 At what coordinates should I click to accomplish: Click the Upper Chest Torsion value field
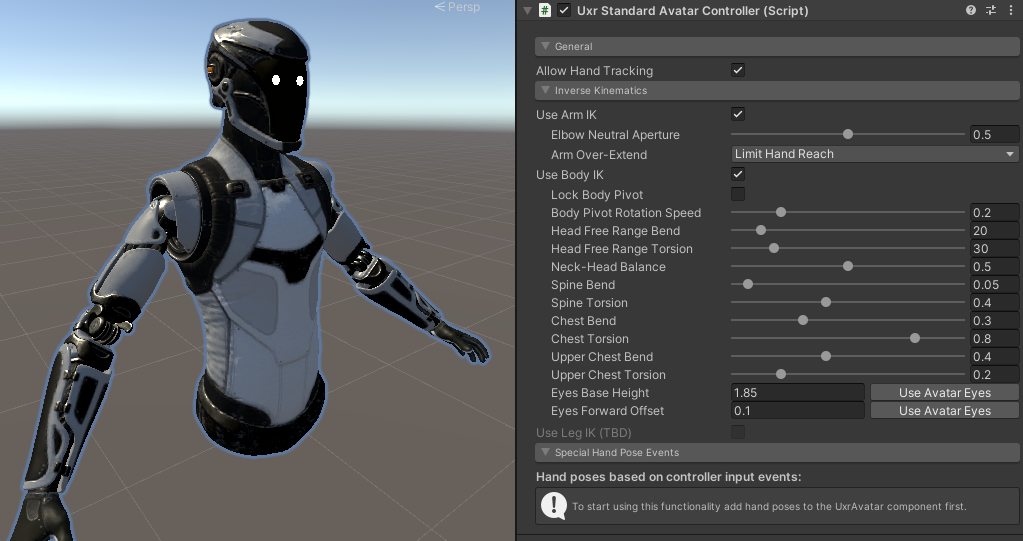(994, 375)
